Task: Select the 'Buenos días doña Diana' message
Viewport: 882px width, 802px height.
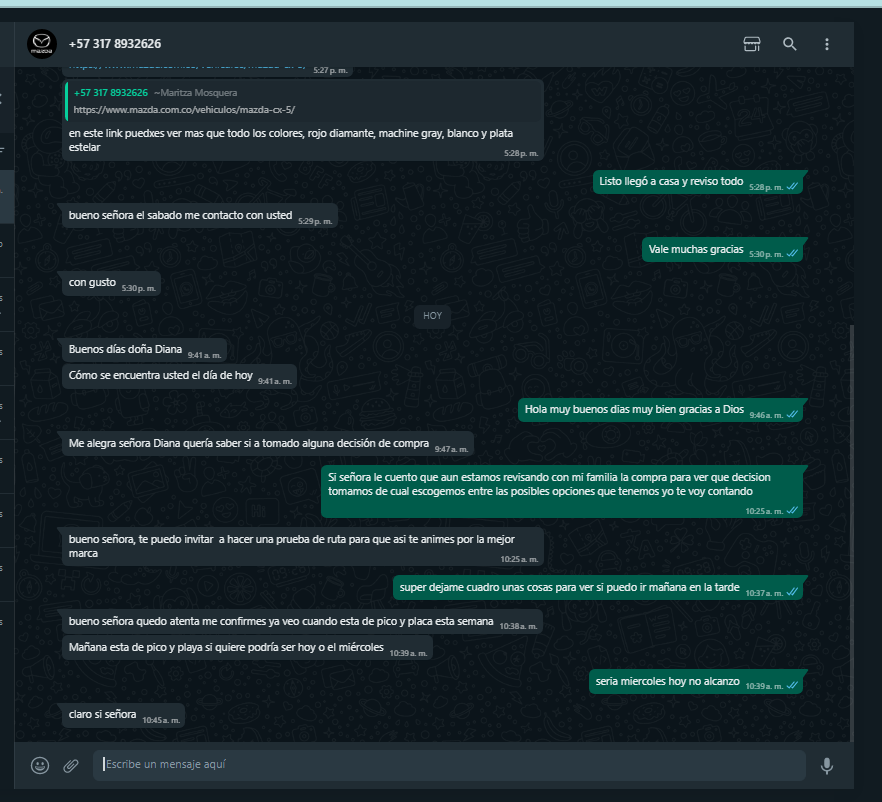Action: pyautogui.click(x=145, y=350)
